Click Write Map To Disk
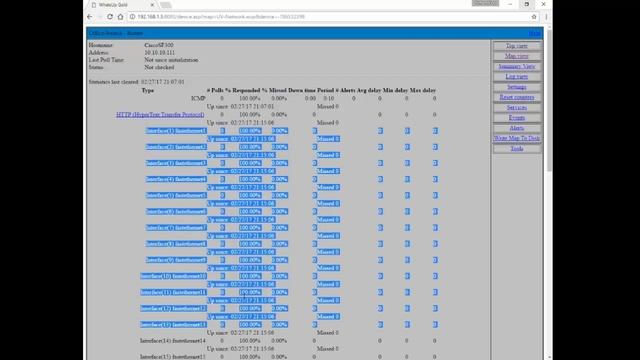 click(x=517, y=138)
